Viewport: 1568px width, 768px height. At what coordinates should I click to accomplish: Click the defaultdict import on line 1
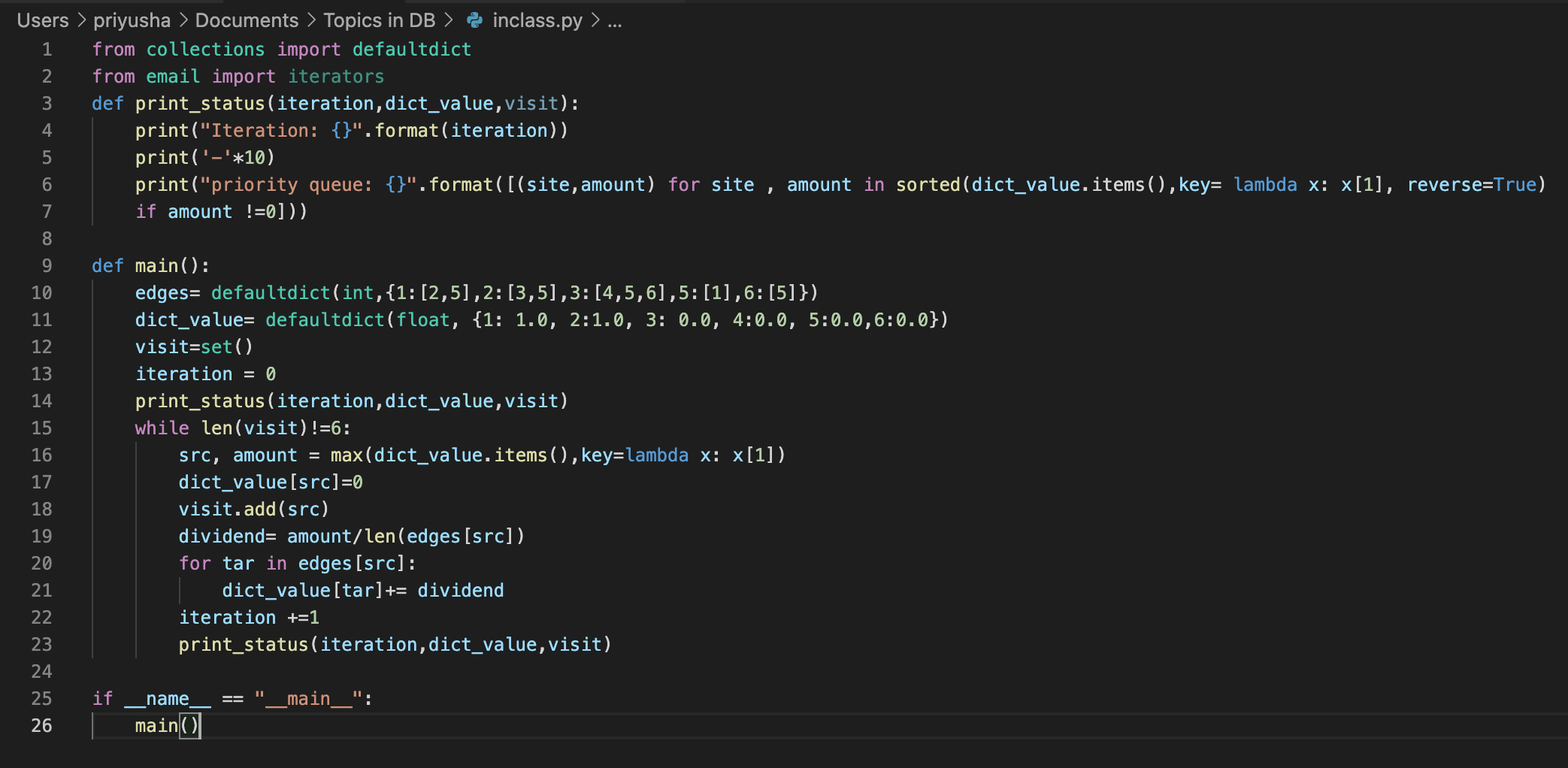pyautogui.click(x=411, y=50)
